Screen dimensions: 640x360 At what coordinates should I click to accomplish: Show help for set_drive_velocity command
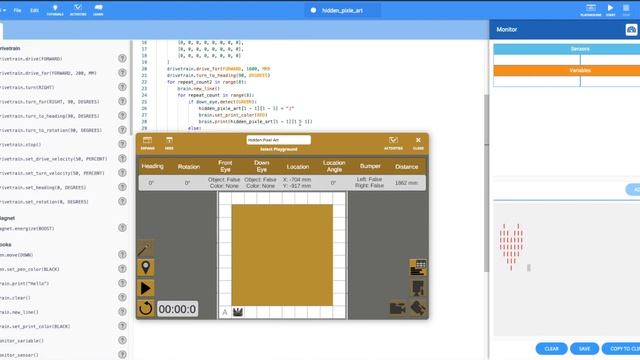pos(122,158)
